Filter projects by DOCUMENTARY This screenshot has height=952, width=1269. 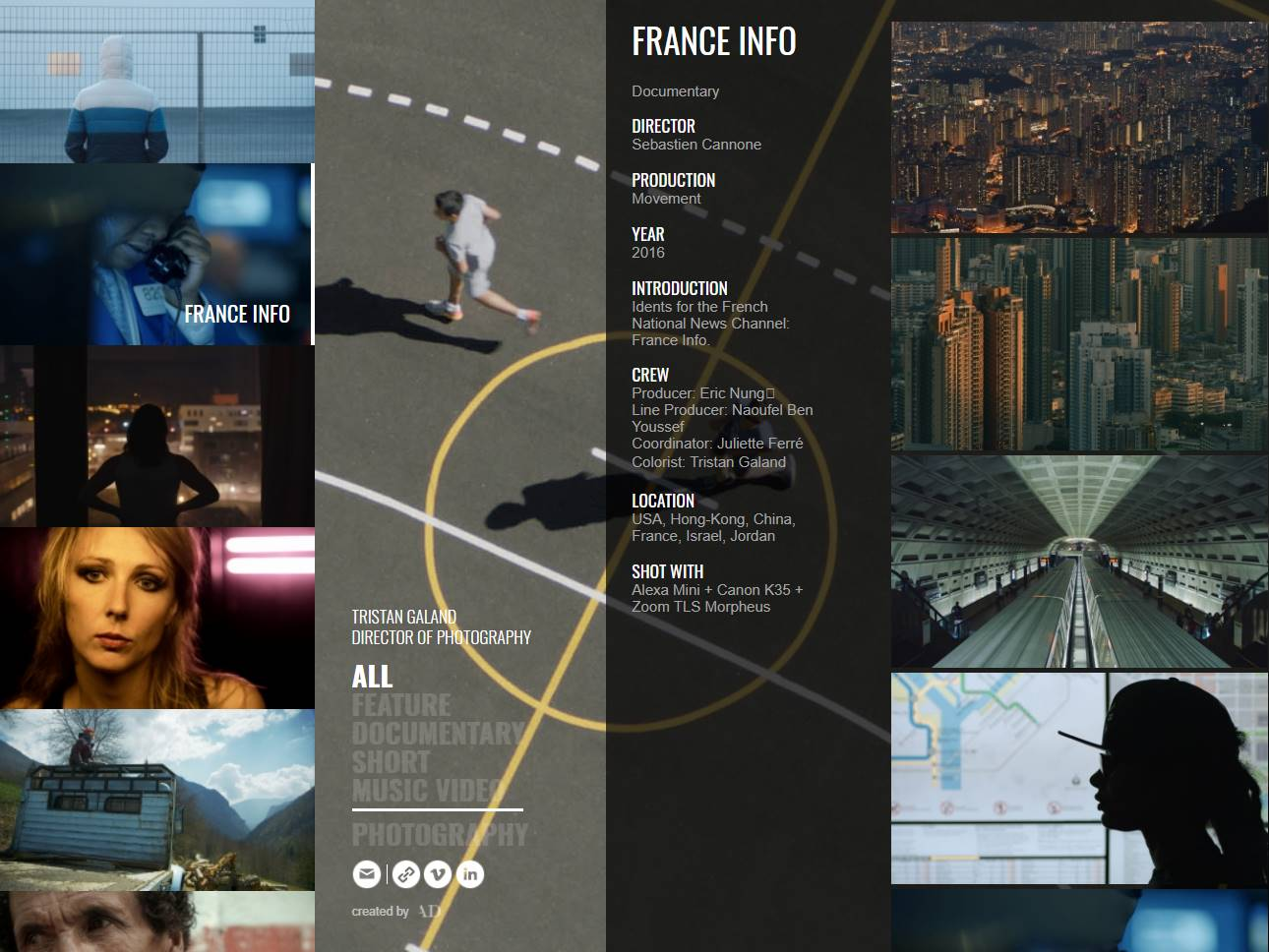[x=438, y=734]
